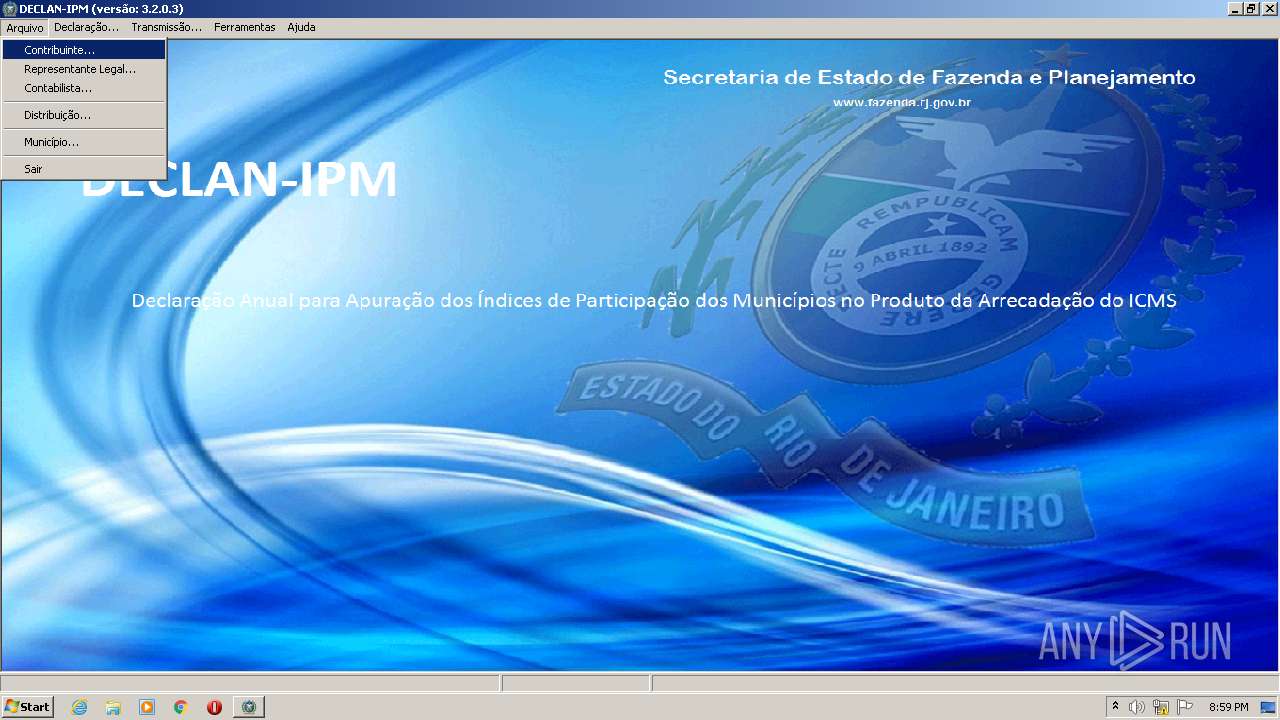The width and height of the screenshot is (1280, 720).
Task: Open the Contribuinte... menu entry
Action: (84, 50)
